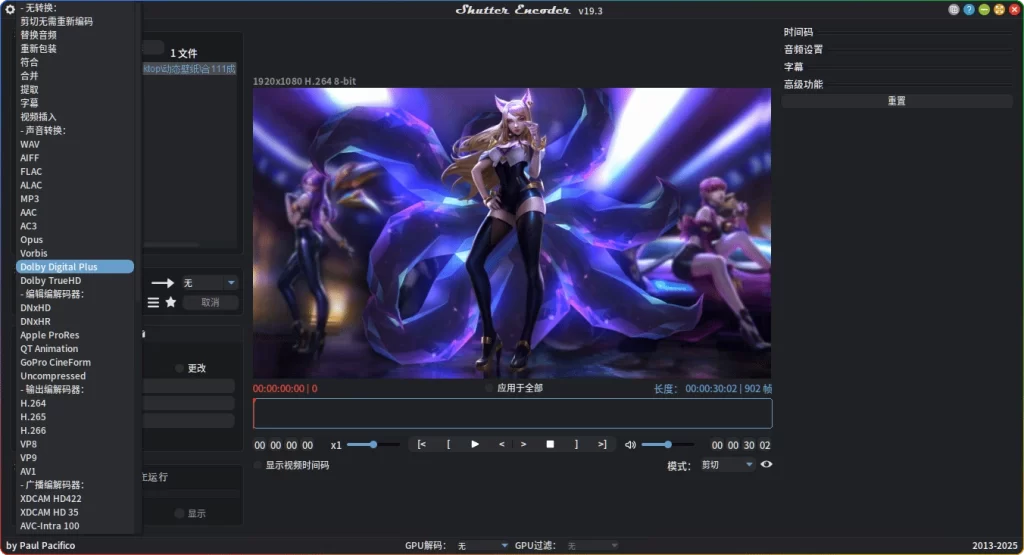Viewport: 1024px width, 555px height.
Task: Click the star favorites icon
Action: (170, 302)
